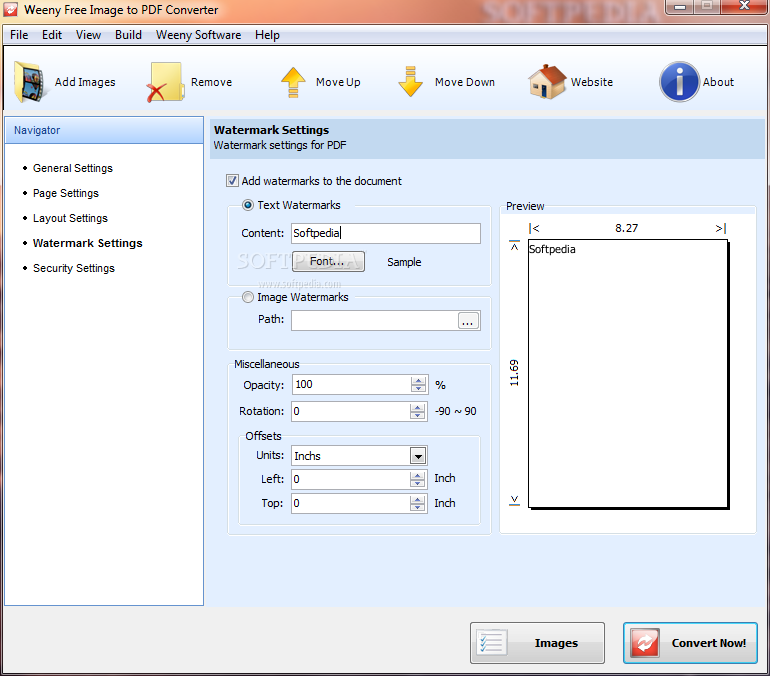Click the Remove folder icon with red X
Screen dimensions: 770x676
coord(165,82)
